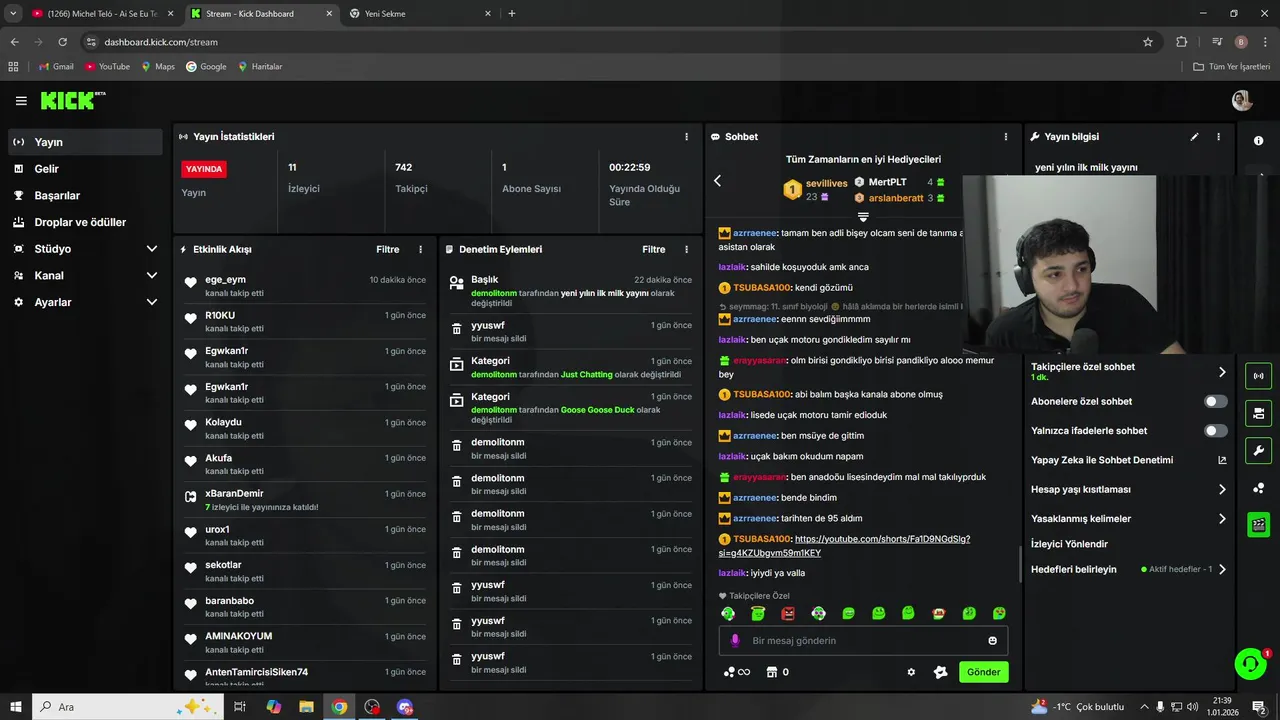Click the green wrench icon in right sidebar
The image size is (1280, 720).
[x=1258, y=450]
